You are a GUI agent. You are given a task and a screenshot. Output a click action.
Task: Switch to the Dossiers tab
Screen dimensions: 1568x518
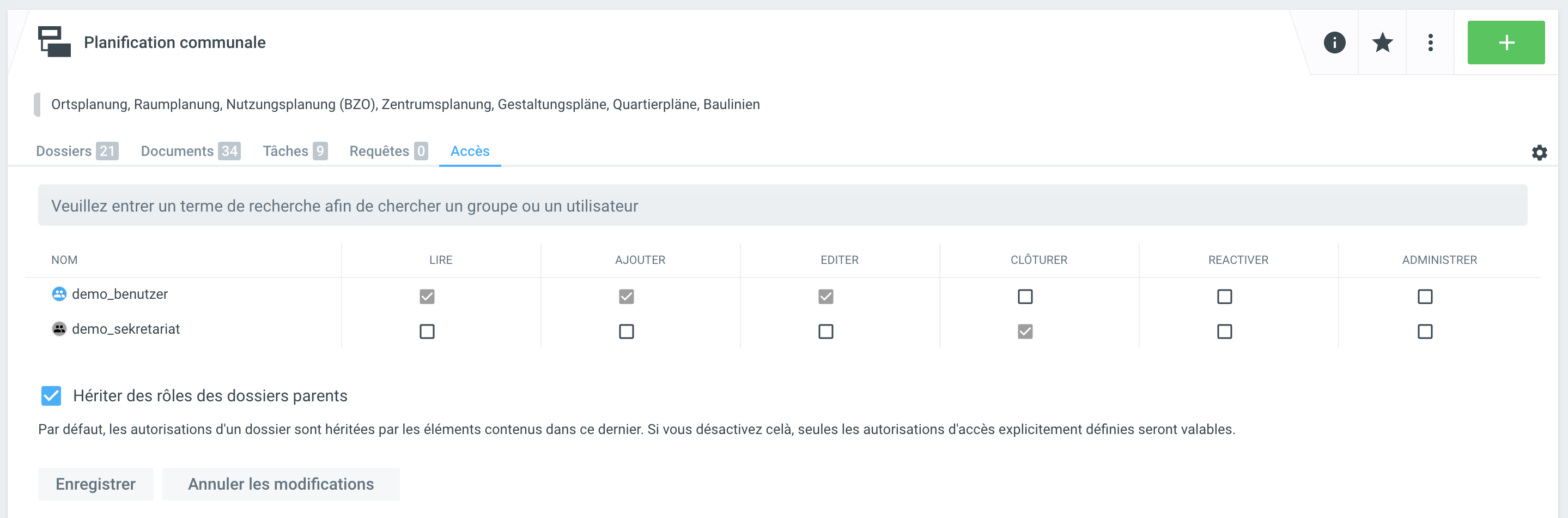[x=76, y=151]
